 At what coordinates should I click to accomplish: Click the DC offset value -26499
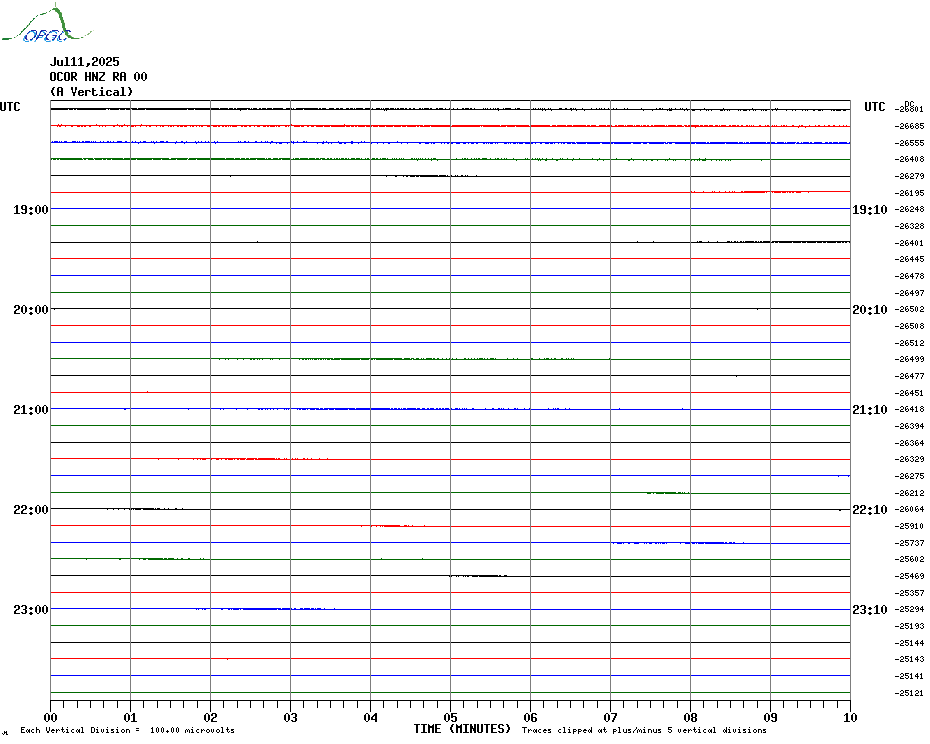pyautogui.click(x=909, y=359)
